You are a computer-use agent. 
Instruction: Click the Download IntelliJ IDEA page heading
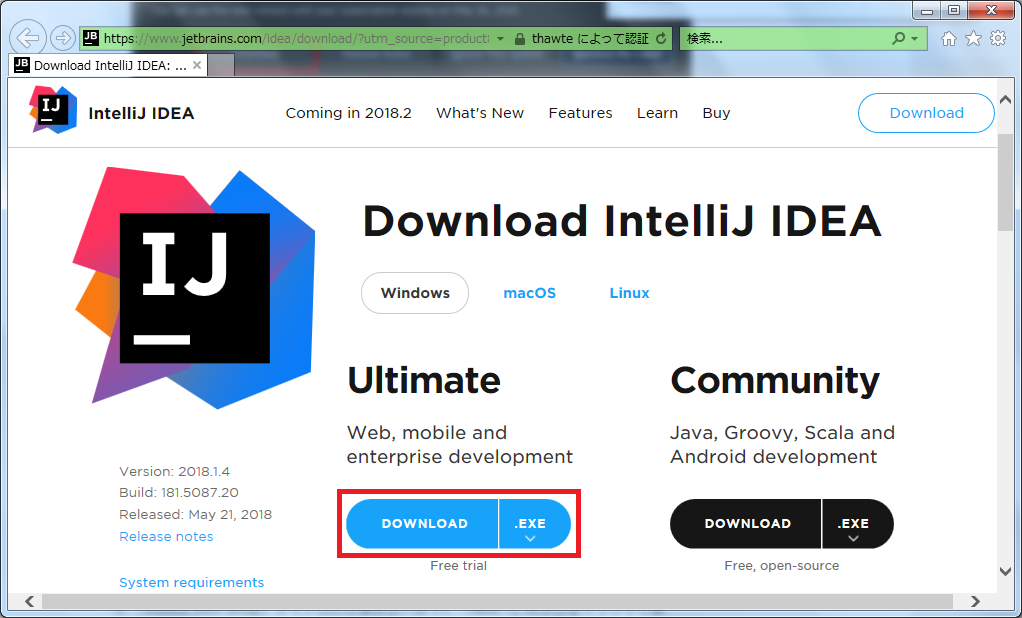pos(622,220)
